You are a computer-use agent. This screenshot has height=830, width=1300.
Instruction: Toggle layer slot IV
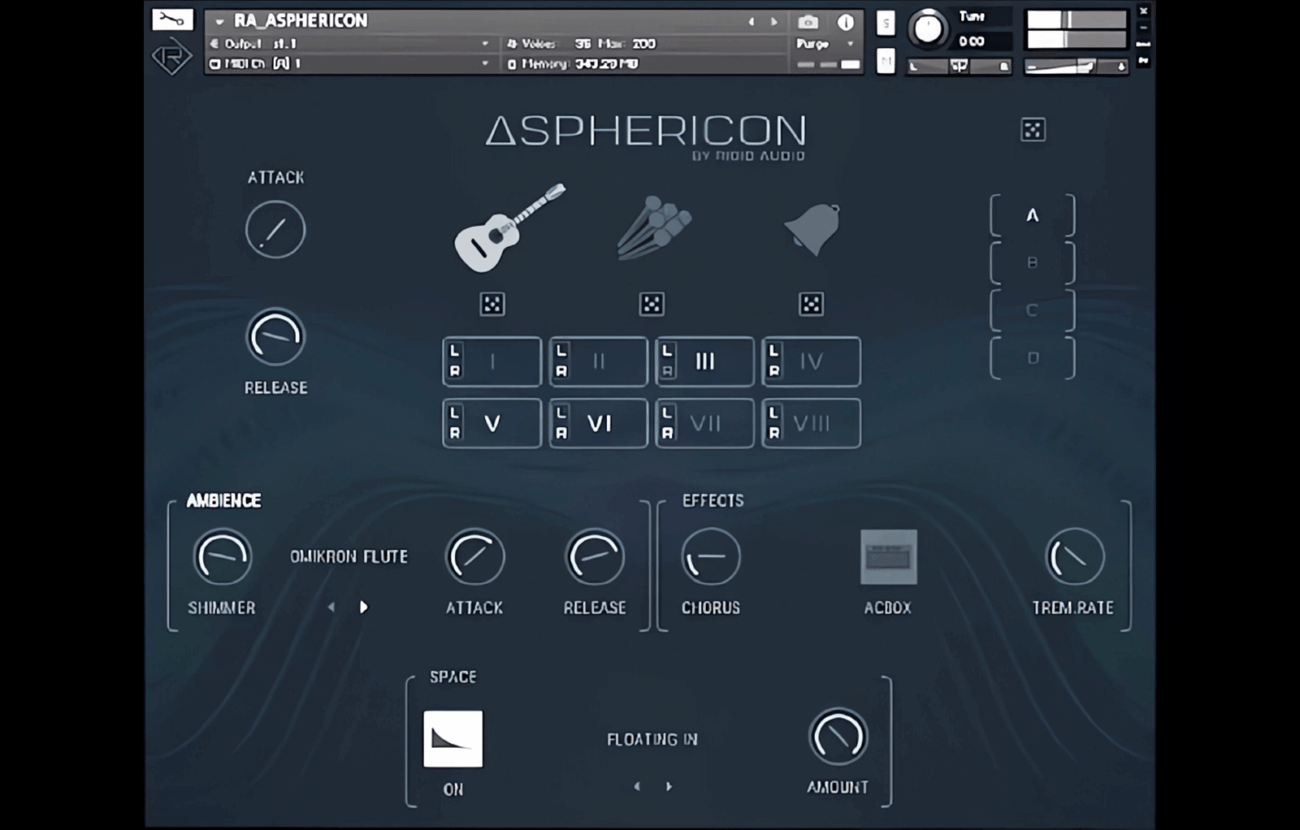pyautogui.click(x=811, y=362)
